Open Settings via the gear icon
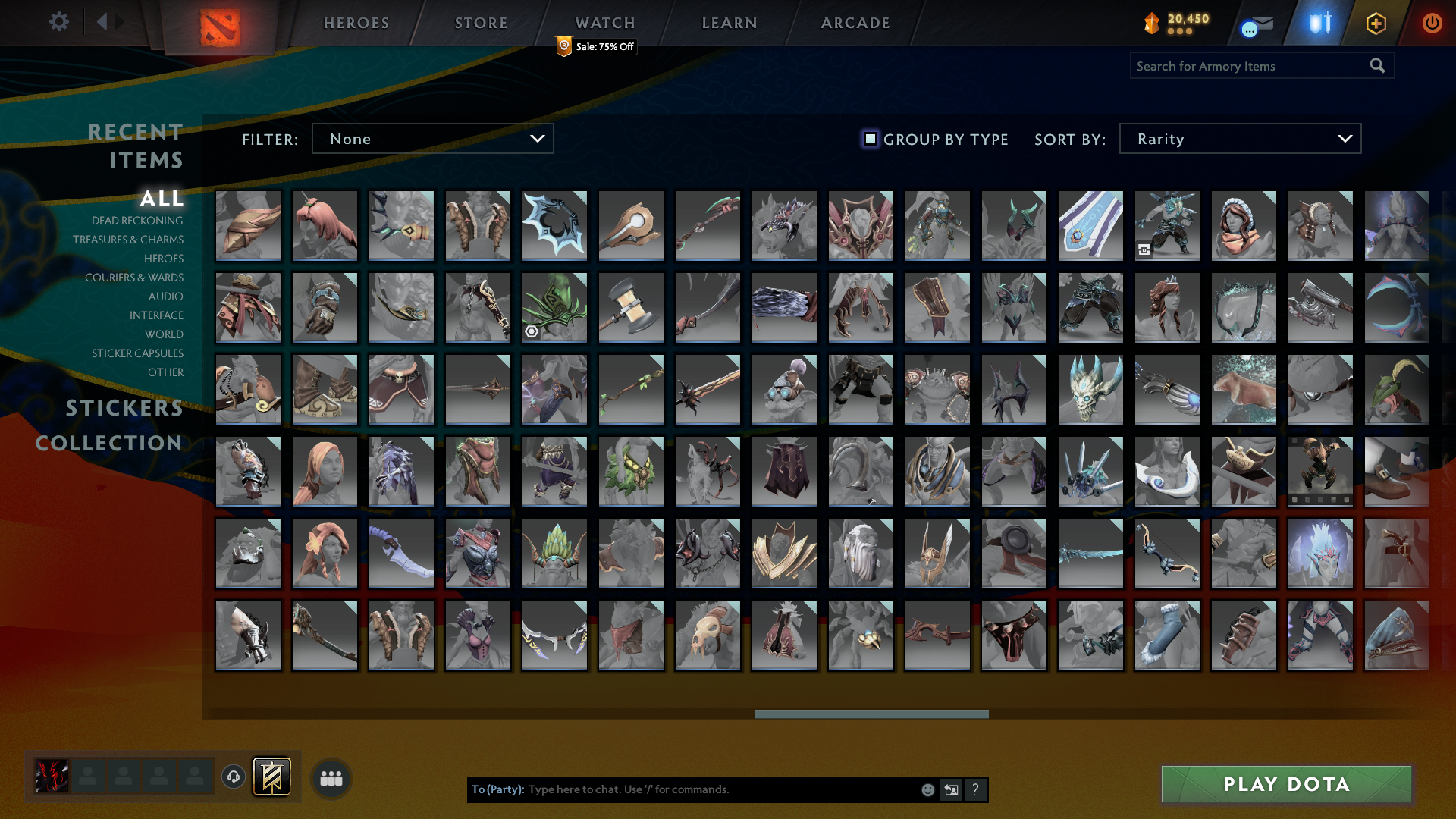 [x=59, y=22]
